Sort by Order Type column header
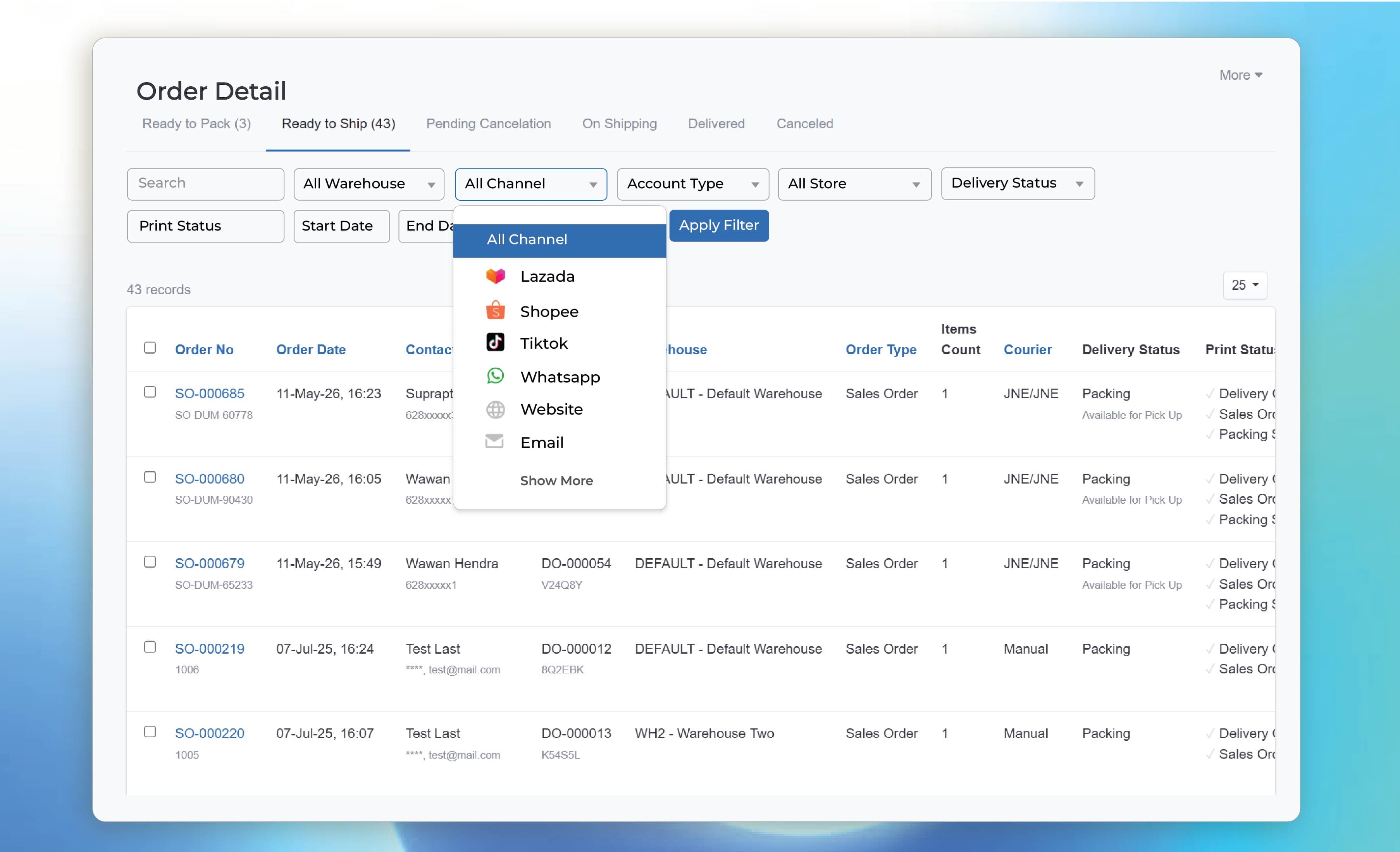This screenshot has width=1400, height=852. (881, 349)
